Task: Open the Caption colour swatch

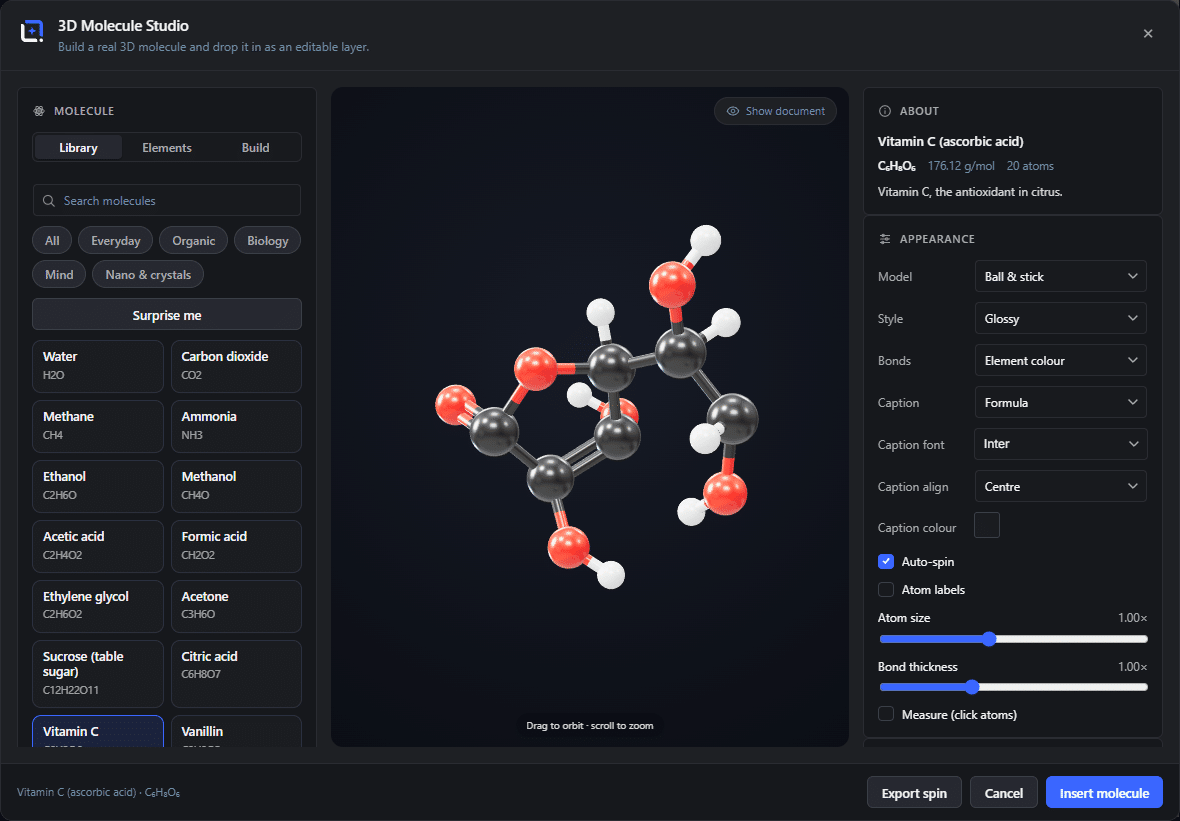Action: pos(987,525)
